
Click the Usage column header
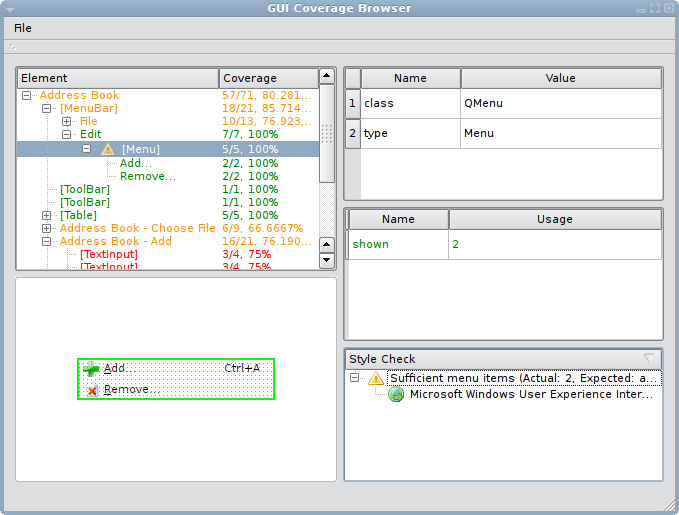coord(555,219)
